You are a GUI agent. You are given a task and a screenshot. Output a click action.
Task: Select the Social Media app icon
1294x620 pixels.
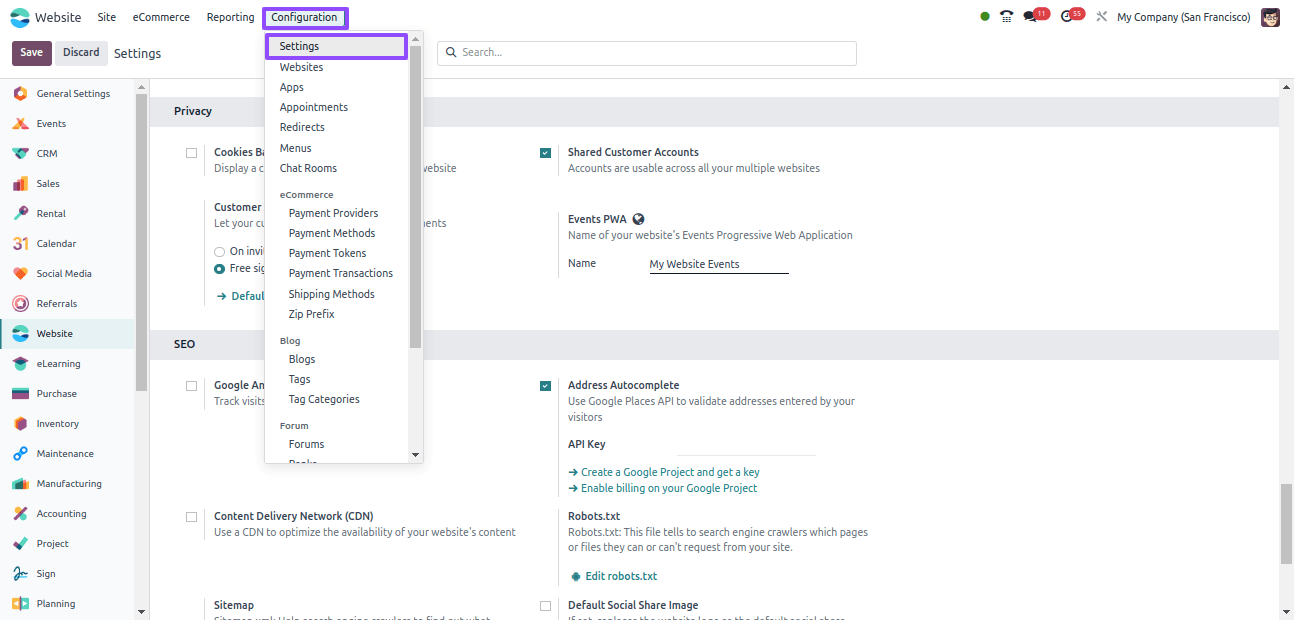[20, 274]
